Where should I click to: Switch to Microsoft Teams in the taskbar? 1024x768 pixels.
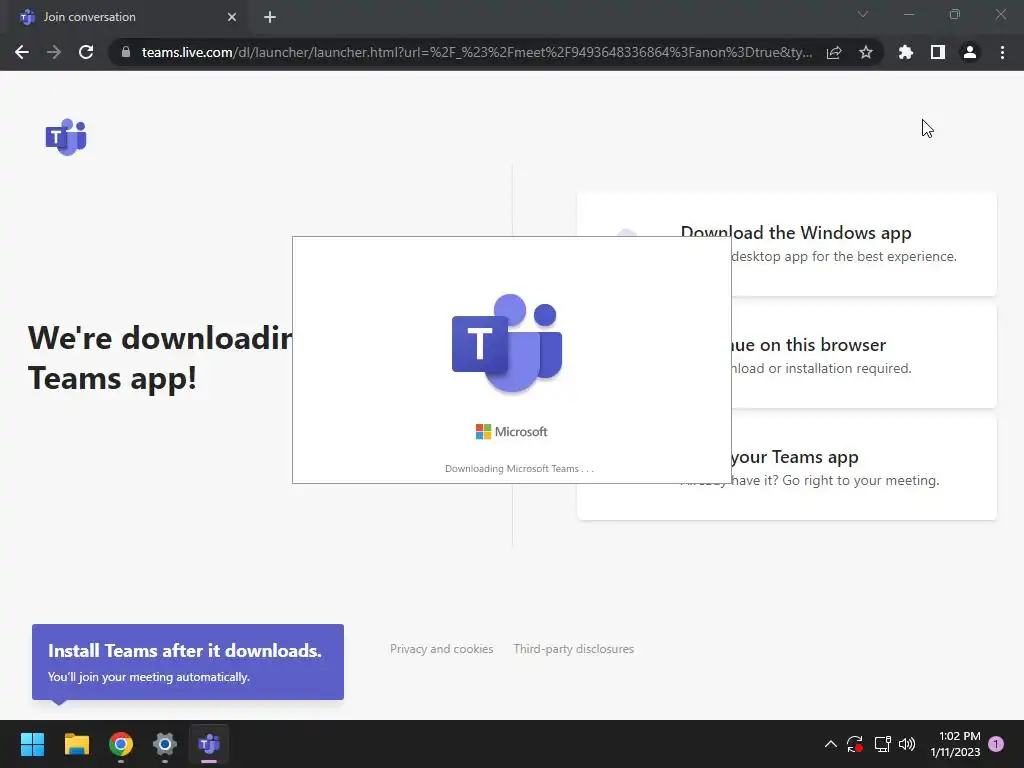209,744
